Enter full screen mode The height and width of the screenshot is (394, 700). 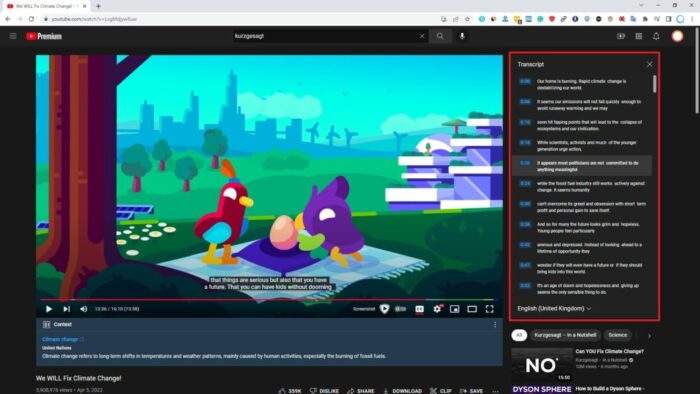490,309
